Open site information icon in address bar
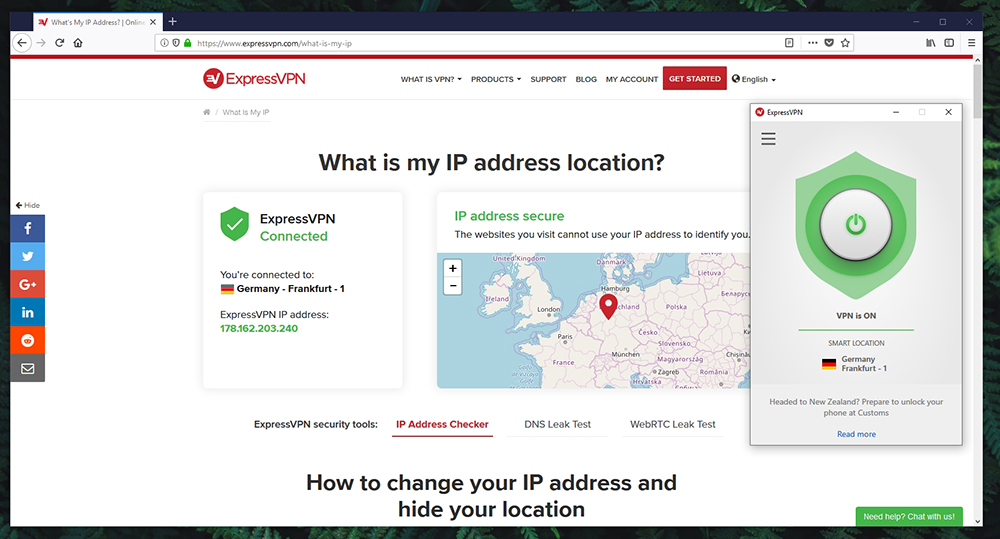1000x539 pixels. tap(164, 43)
